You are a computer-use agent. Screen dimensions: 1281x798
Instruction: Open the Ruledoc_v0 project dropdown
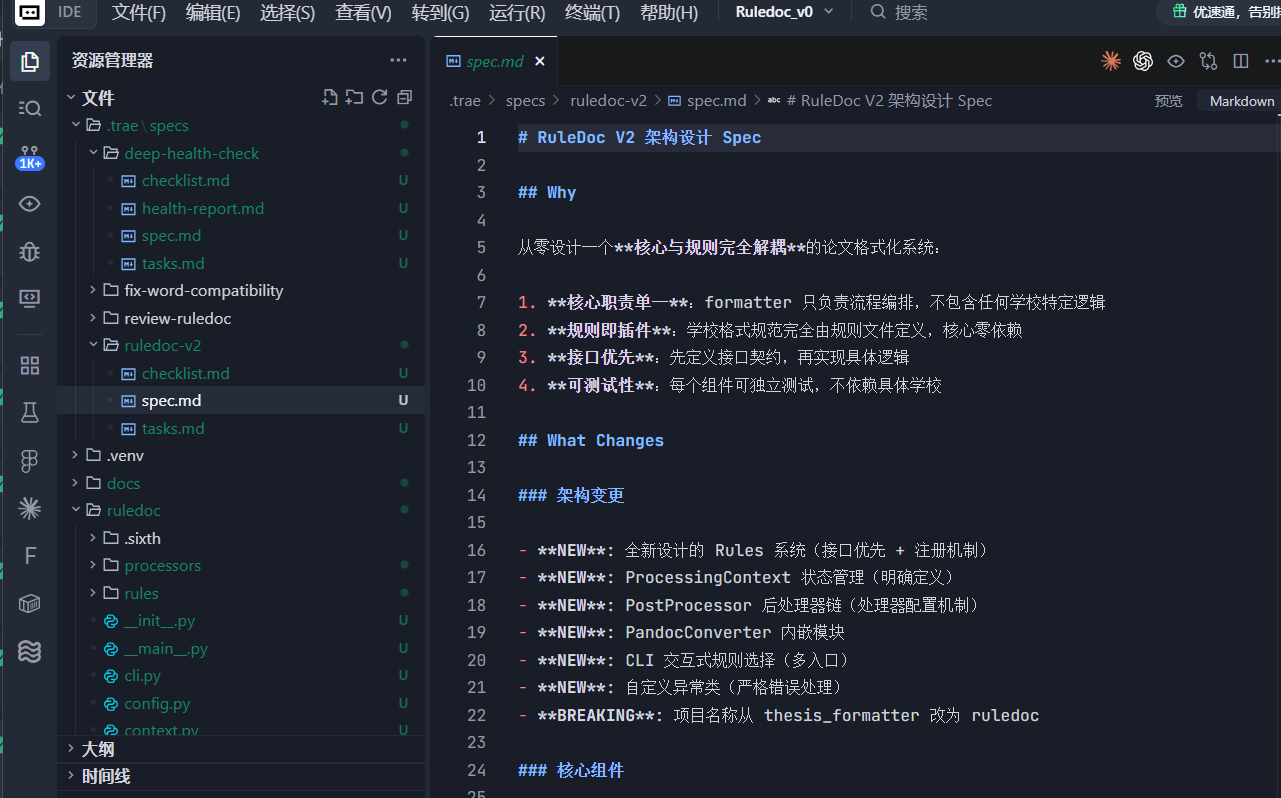tap(784, 12)
